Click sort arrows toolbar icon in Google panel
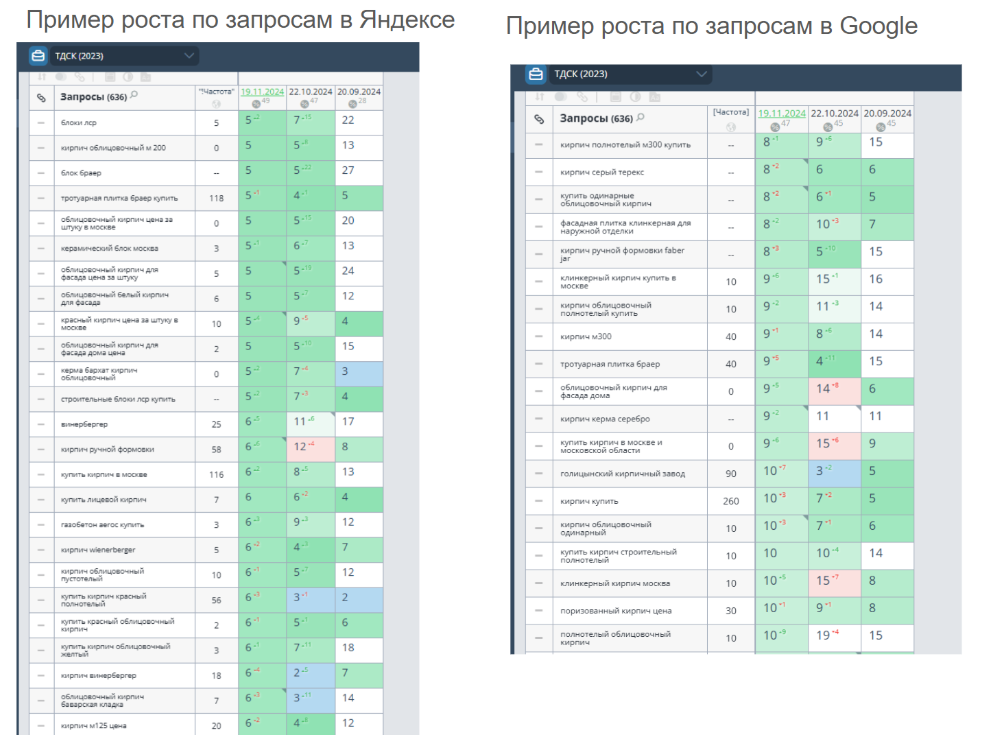Screen dimensions: 1005x735 coord(540,97)
